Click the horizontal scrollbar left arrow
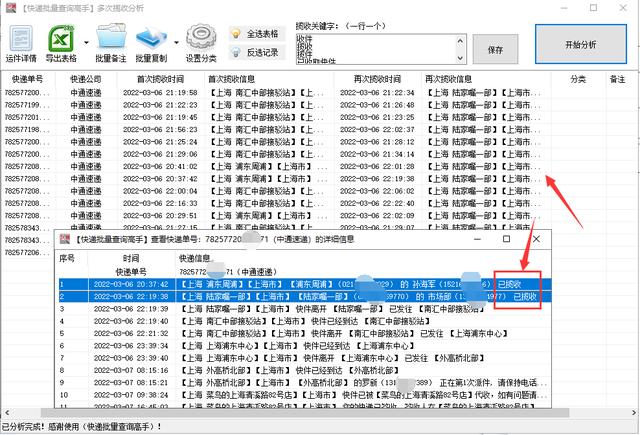640x435 pixels. (7, 413)
